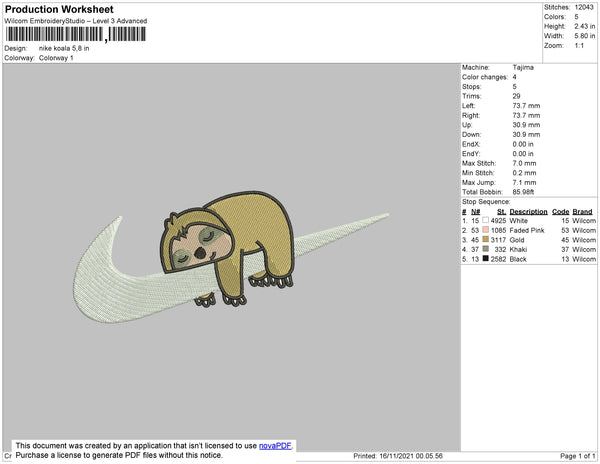
Task: Click the Total Bobbin value '85.98ft'
Action: tap(523, 192)
